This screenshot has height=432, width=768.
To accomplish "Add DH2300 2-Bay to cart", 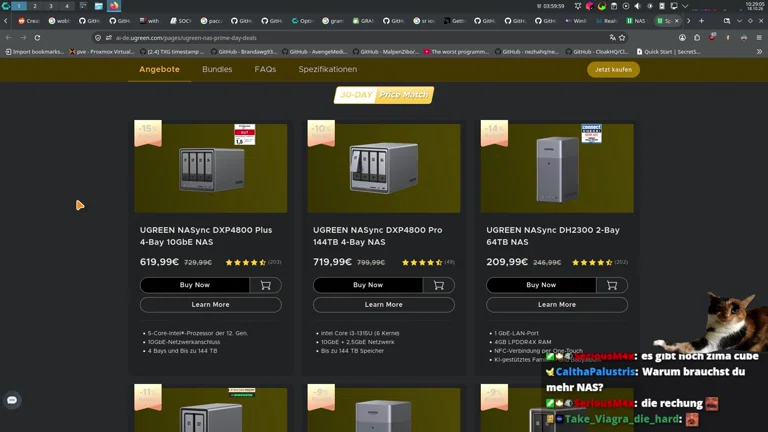I will [x=612, y=285].
